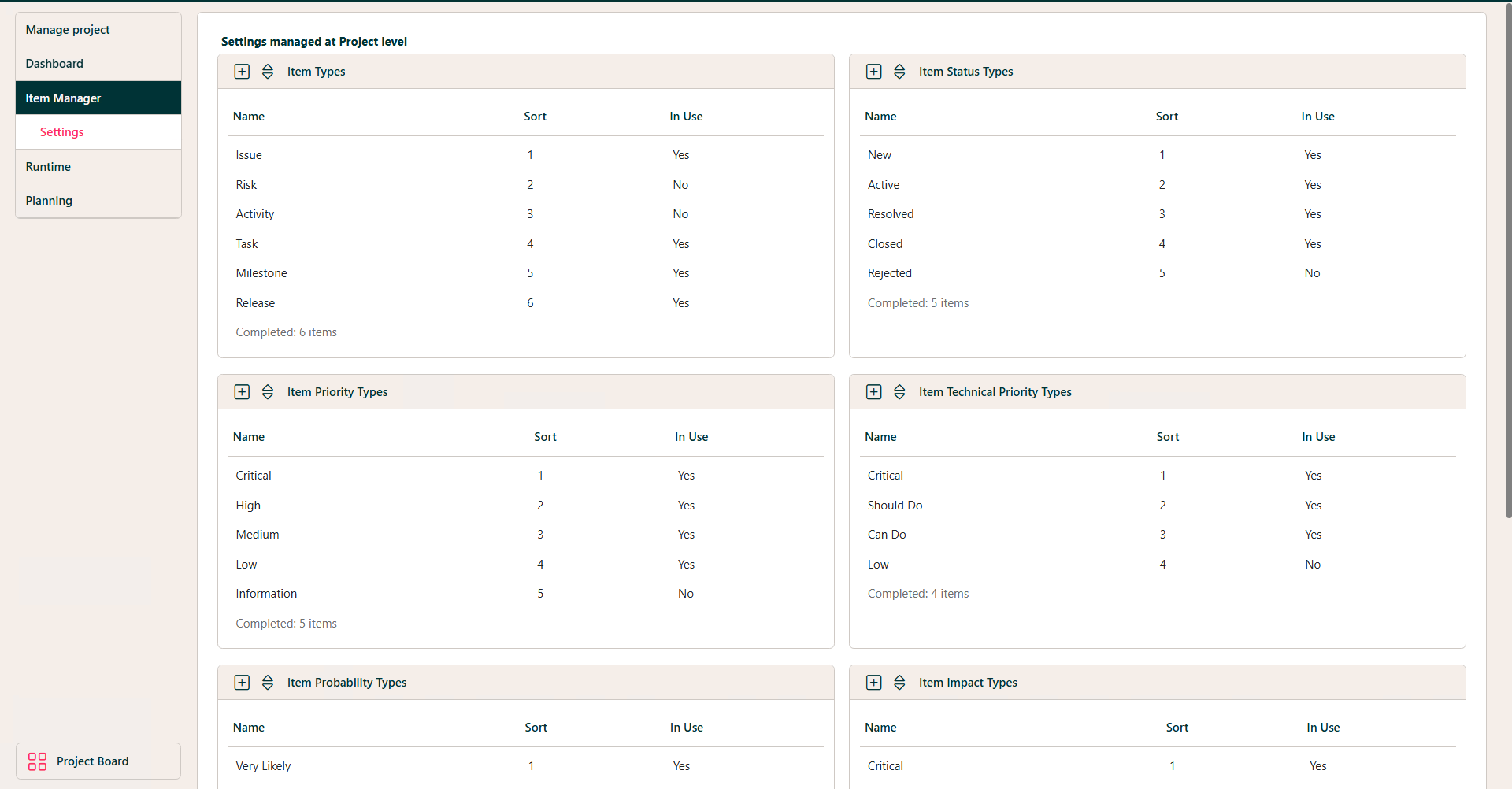Screen dimensions: 1512x789
Task: Click the Runtime sidebar entry
Action: coord(48,166)
